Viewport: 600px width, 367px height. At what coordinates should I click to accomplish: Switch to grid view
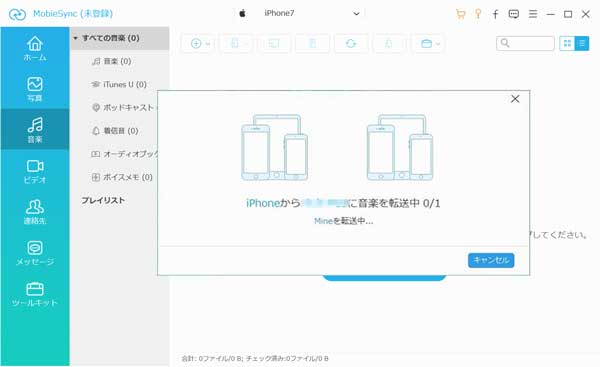[567, 44]
